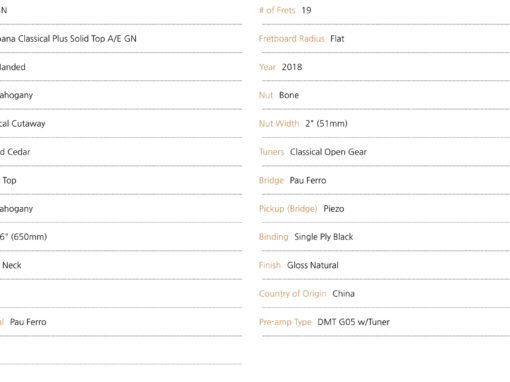Select the Fretboard Radius Flat row
The height and width of the screenshot is (382, 510).
(384, 39)
